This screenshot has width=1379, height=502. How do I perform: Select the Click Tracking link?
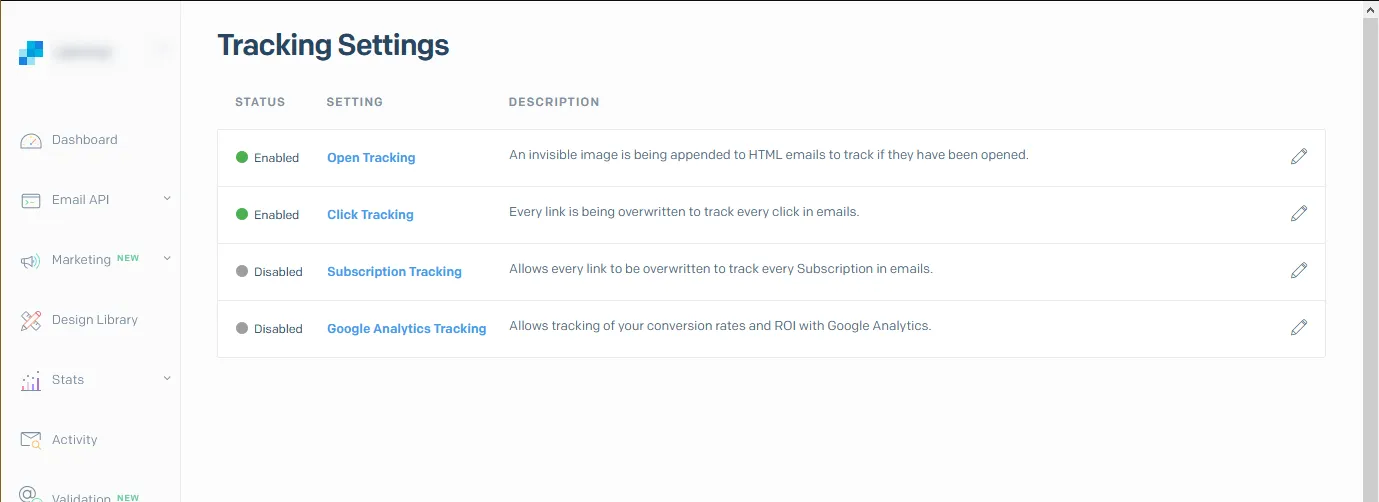(x=370, y=215)
